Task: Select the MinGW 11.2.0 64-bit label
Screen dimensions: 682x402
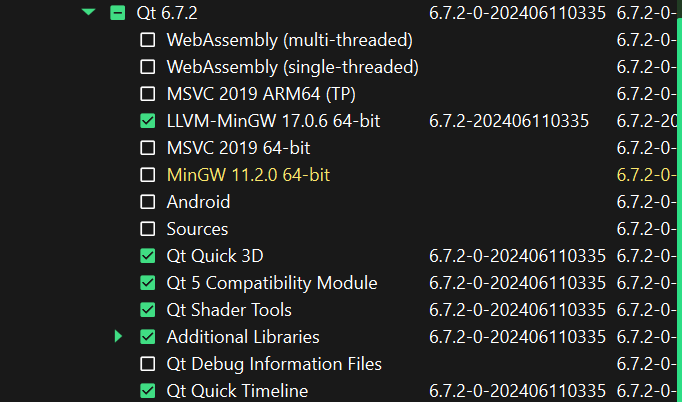Action: tap(248, 175)
